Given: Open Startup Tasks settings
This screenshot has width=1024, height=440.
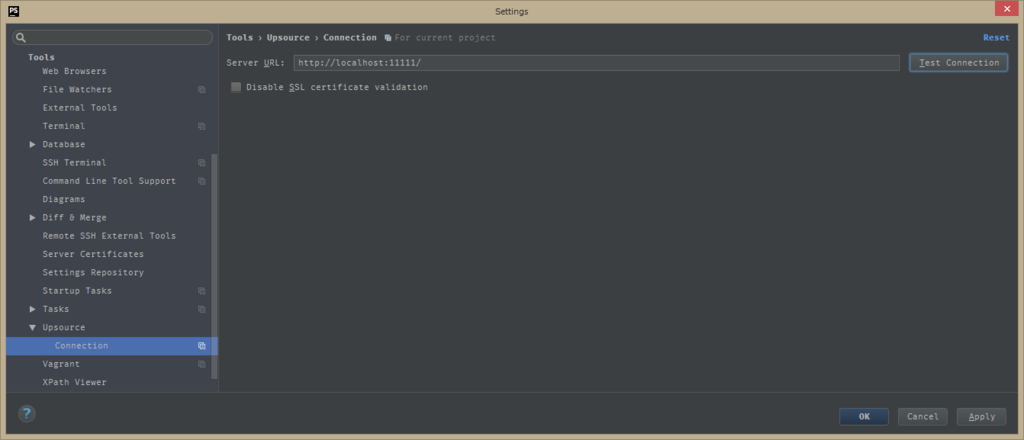Looking at the screenshot, I should pyautogui.click(x=77, y=291).
